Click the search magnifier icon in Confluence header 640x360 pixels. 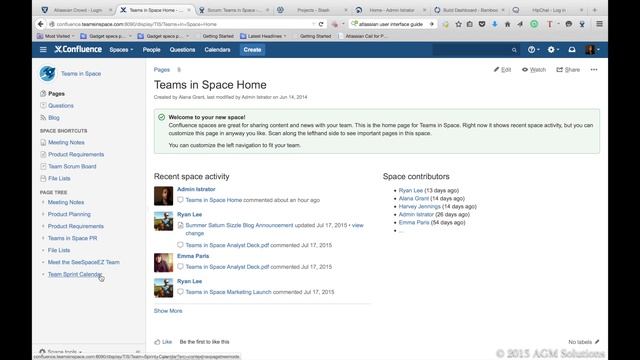[514, 50]
